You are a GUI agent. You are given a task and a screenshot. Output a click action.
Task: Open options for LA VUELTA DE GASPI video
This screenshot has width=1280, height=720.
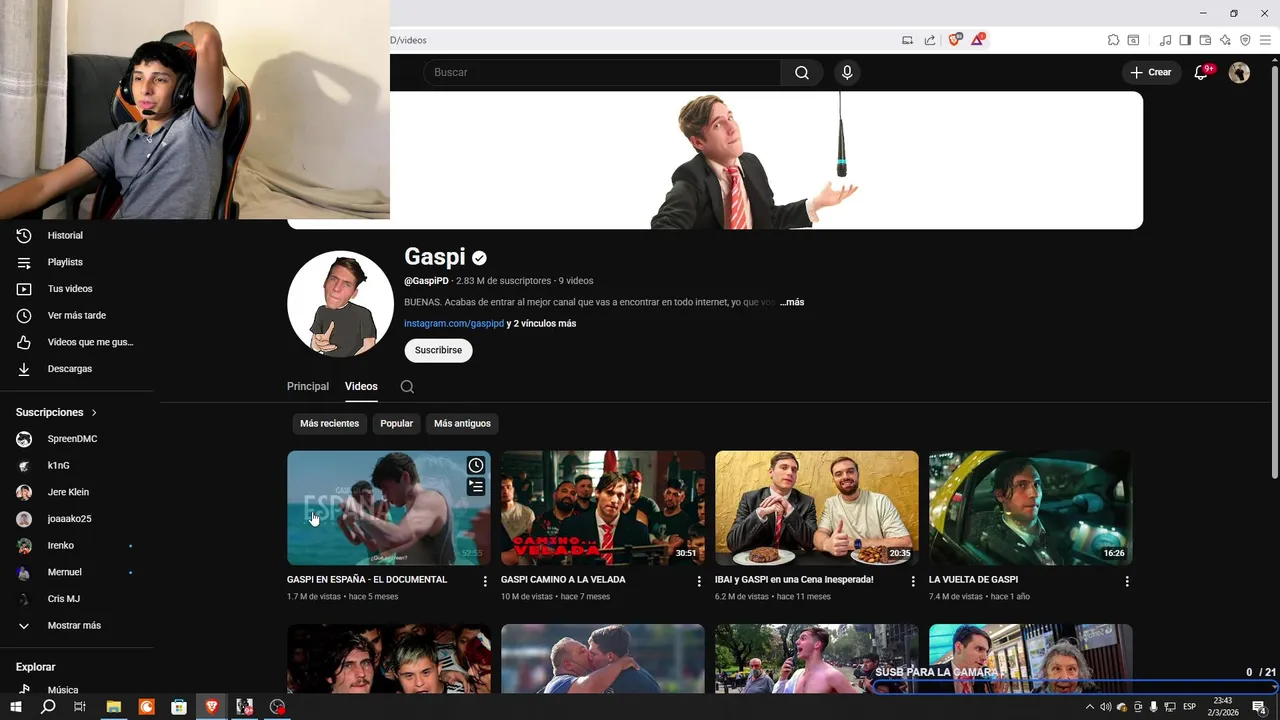click(x=1127, y=581)
